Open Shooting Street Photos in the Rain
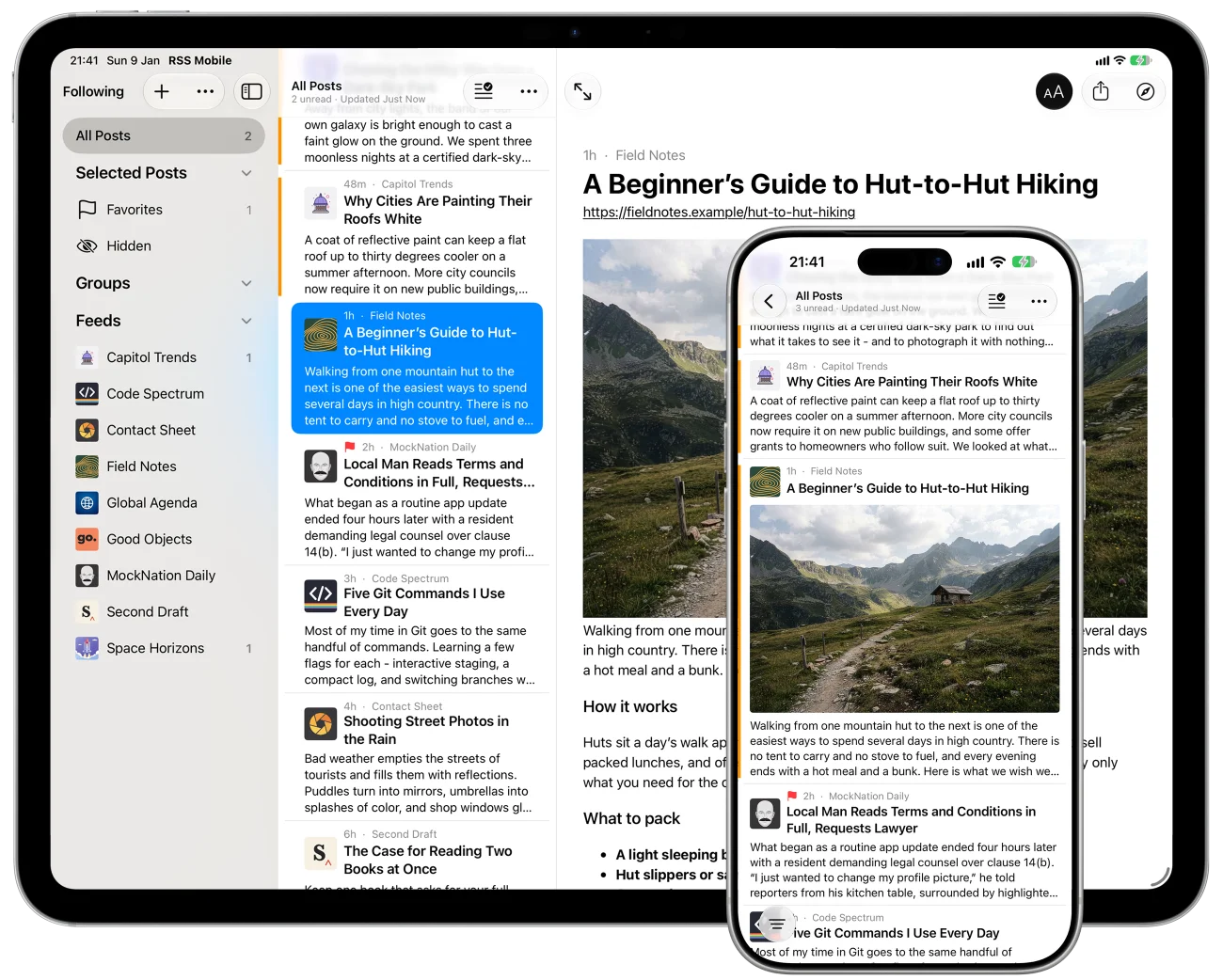This screenshot has height=980, width=1223. [x=418, y=757]
